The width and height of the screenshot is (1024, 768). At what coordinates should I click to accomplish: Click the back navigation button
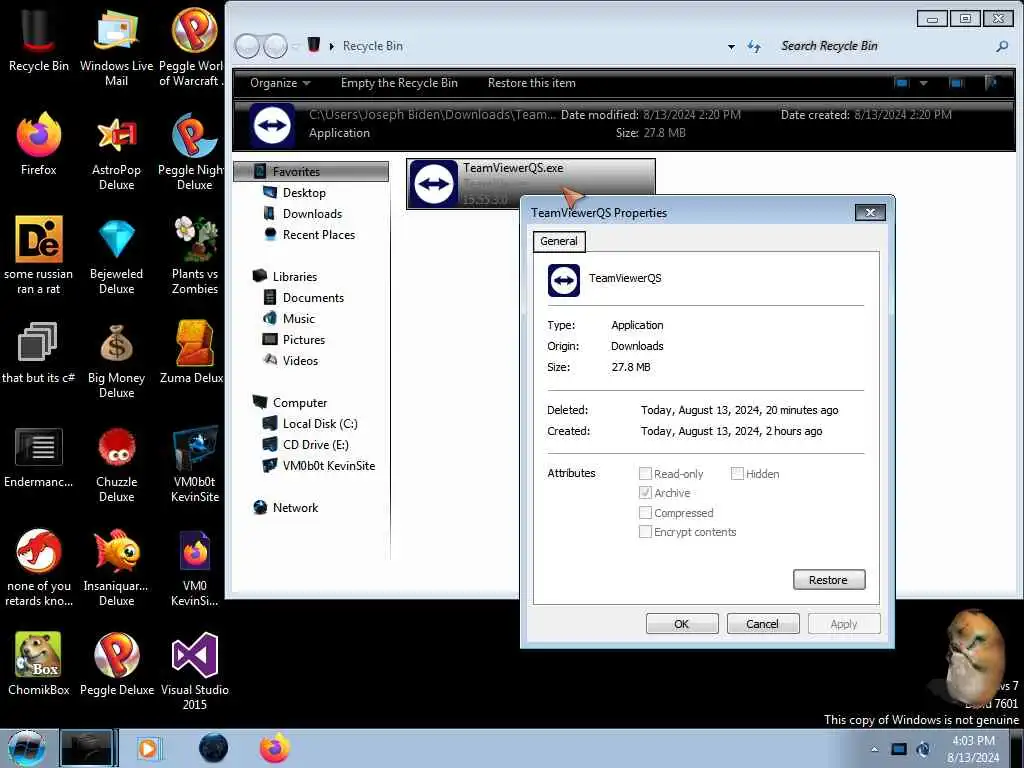pos(248,46)
